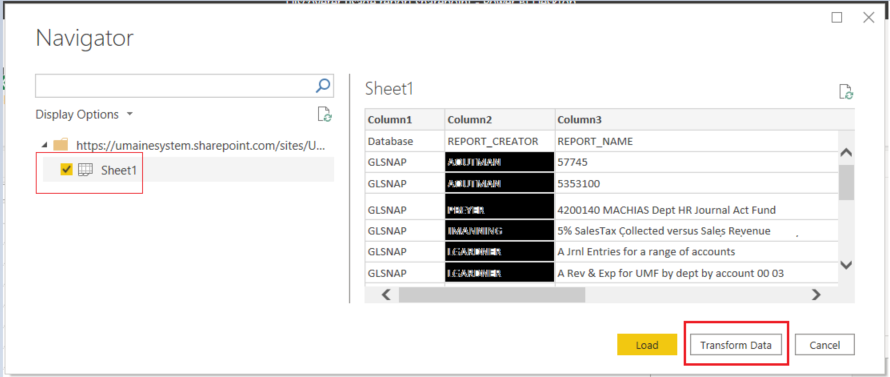Open the Display Options dropdown
Image resolution: width=890 pixels, height=377 pixels.
84,114
